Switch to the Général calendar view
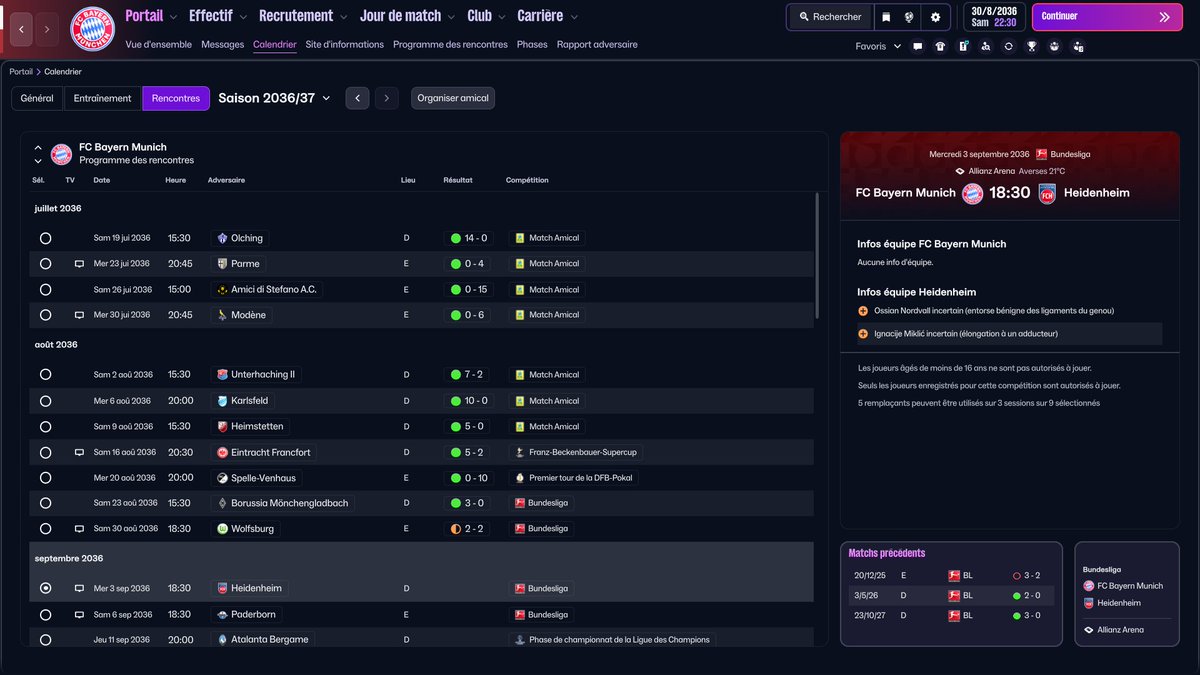 tap(37, 98)
